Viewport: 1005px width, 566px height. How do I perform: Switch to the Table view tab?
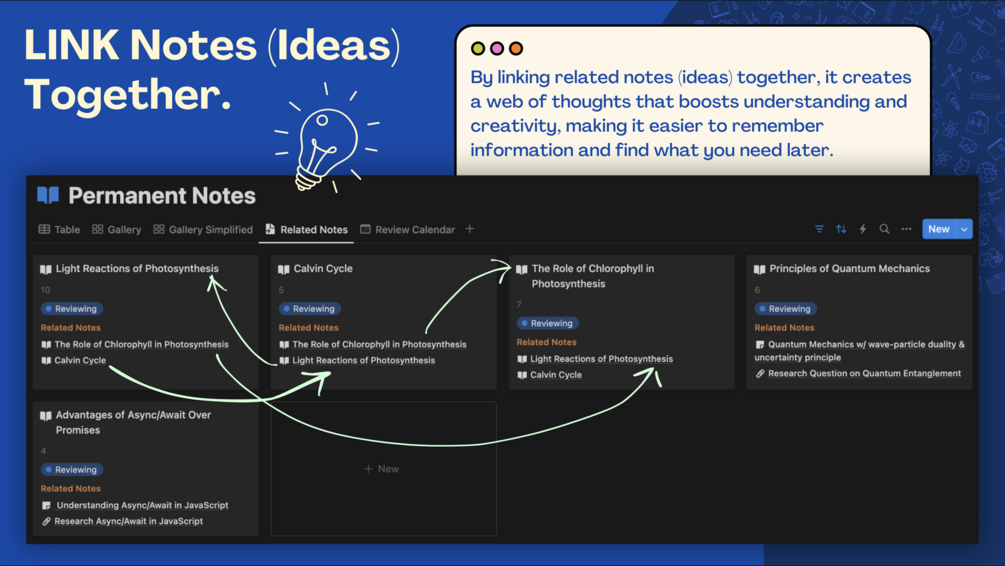60,229
